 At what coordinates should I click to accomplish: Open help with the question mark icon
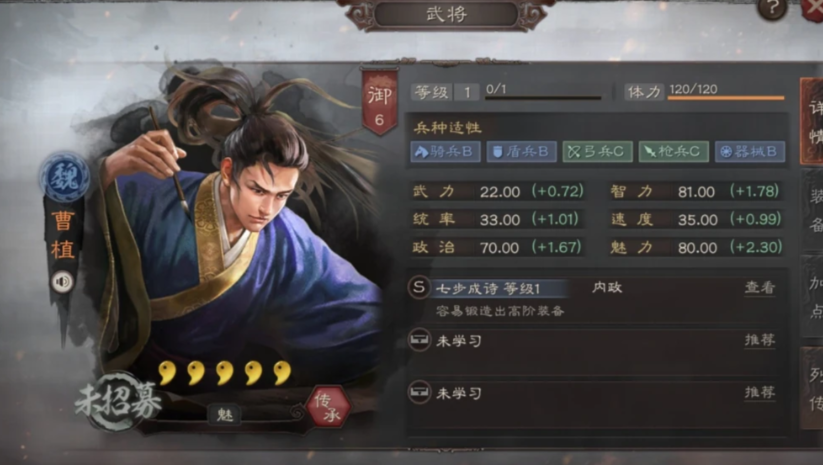(x=772, y=8)
